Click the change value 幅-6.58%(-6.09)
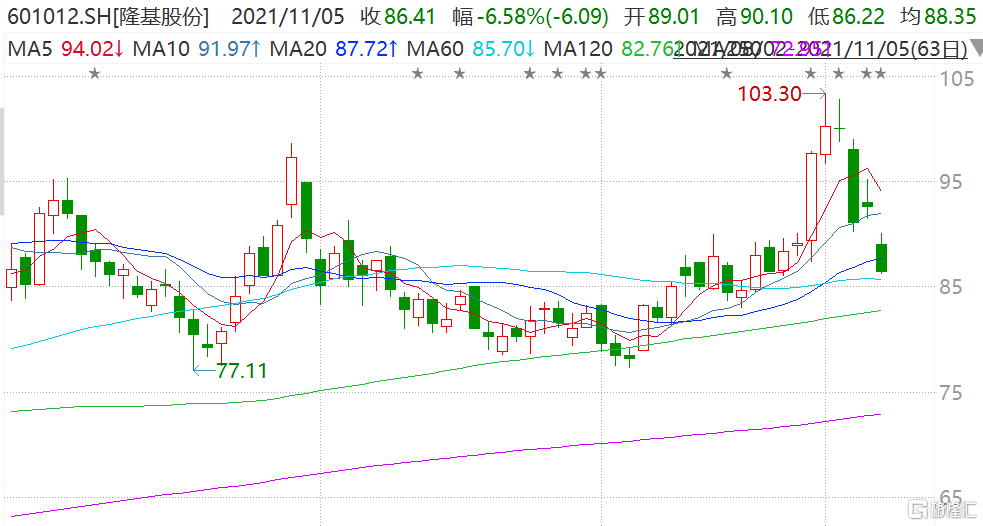The height and width of the screenshot is (526, 983). (x=530, y=16)
